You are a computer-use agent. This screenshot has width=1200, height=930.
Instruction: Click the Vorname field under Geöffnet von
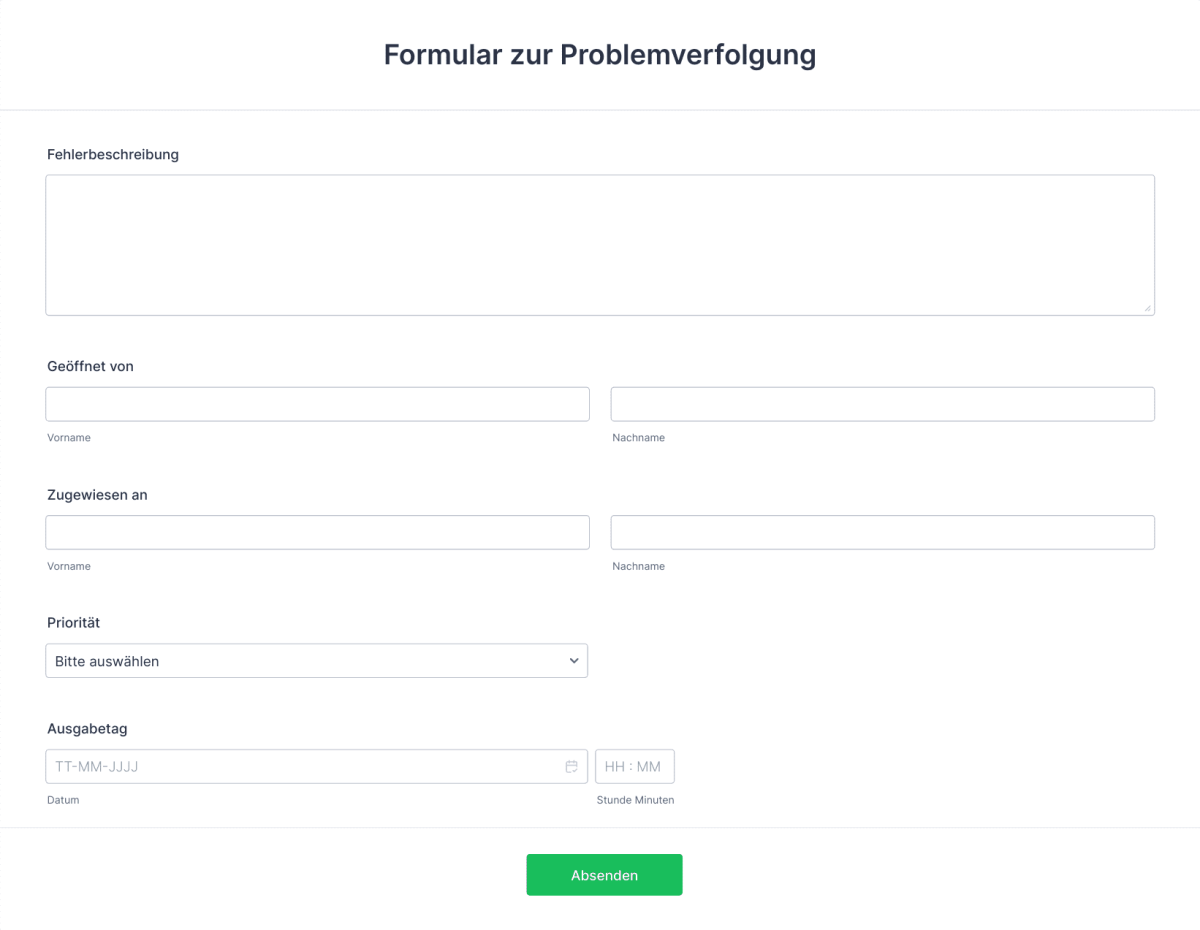pos(317,403)
